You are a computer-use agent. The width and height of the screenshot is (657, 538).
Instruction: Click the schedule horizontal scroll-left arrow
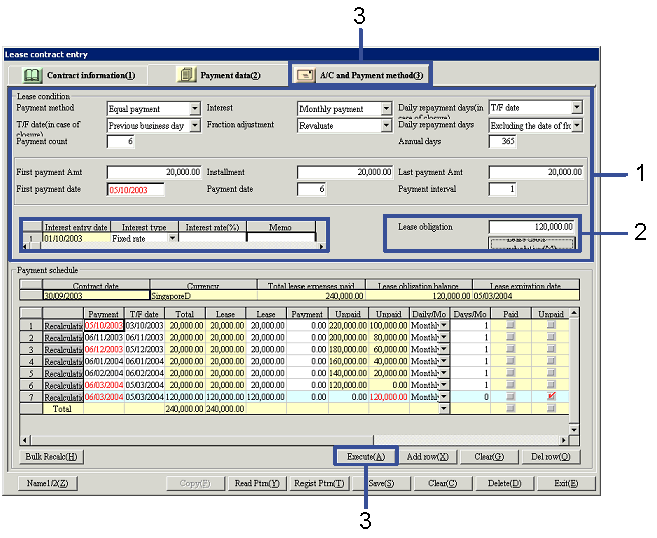point(25,440)
